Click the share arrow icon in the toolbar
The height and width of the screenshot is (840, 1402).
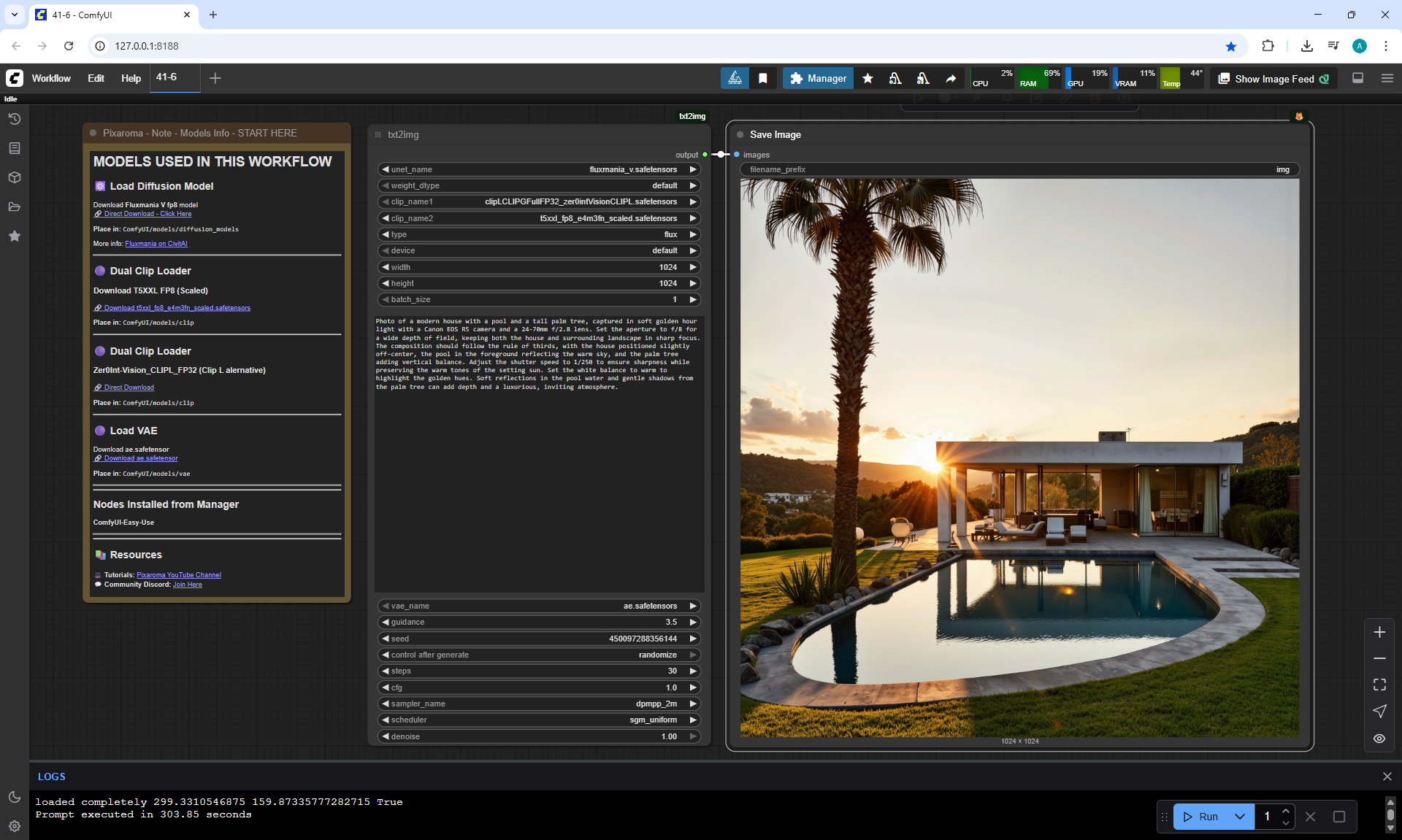[951, 78]
